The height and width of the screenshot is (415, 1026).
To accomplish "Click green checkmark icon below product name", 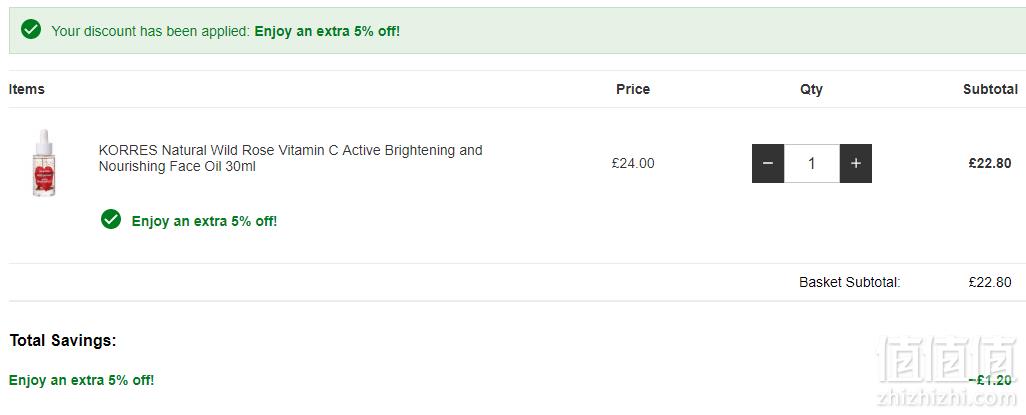I will pos(111,219).
